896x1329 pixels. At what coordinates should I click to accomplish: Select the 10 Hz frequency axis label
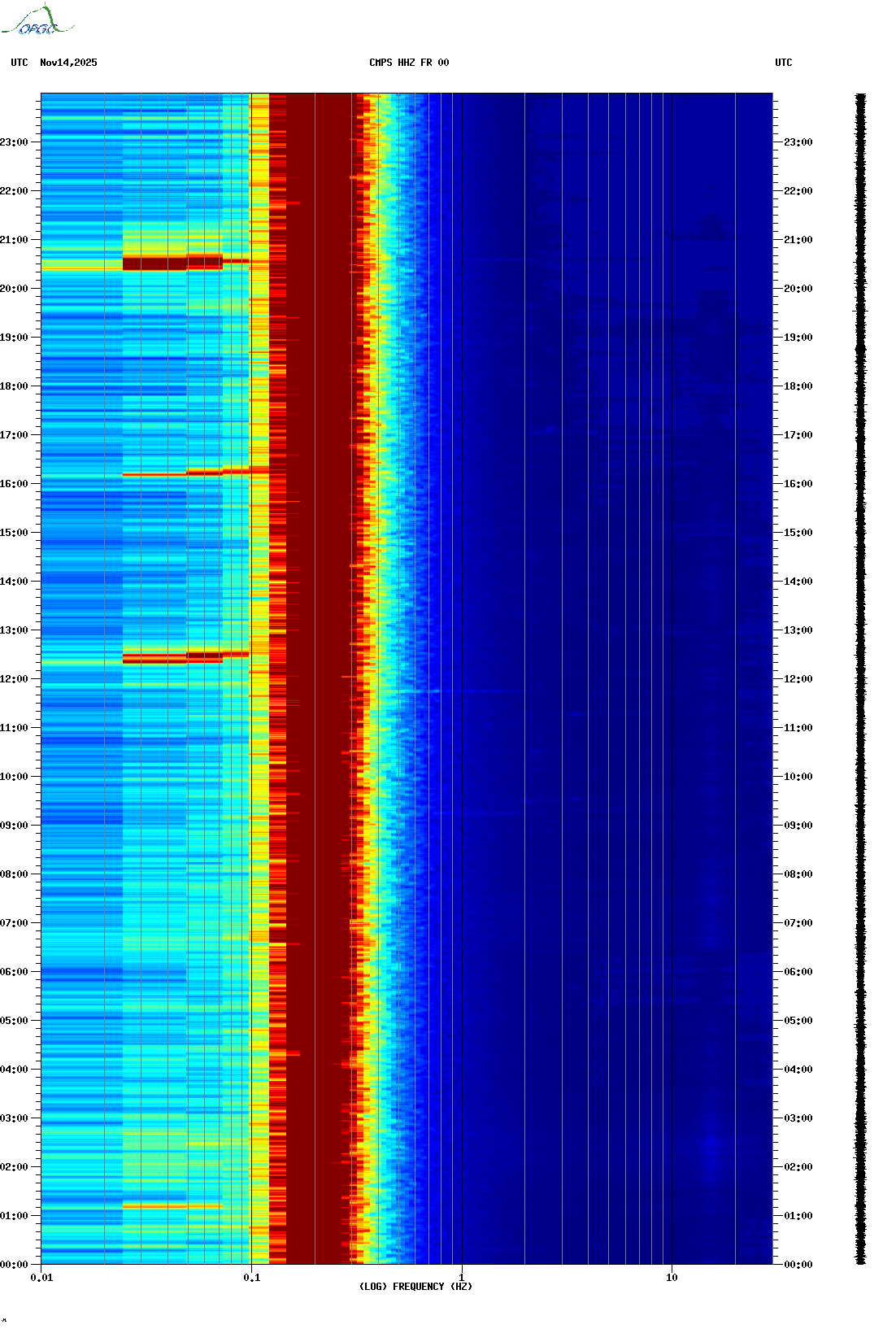pyautogui.click(x=672, y=1278)
